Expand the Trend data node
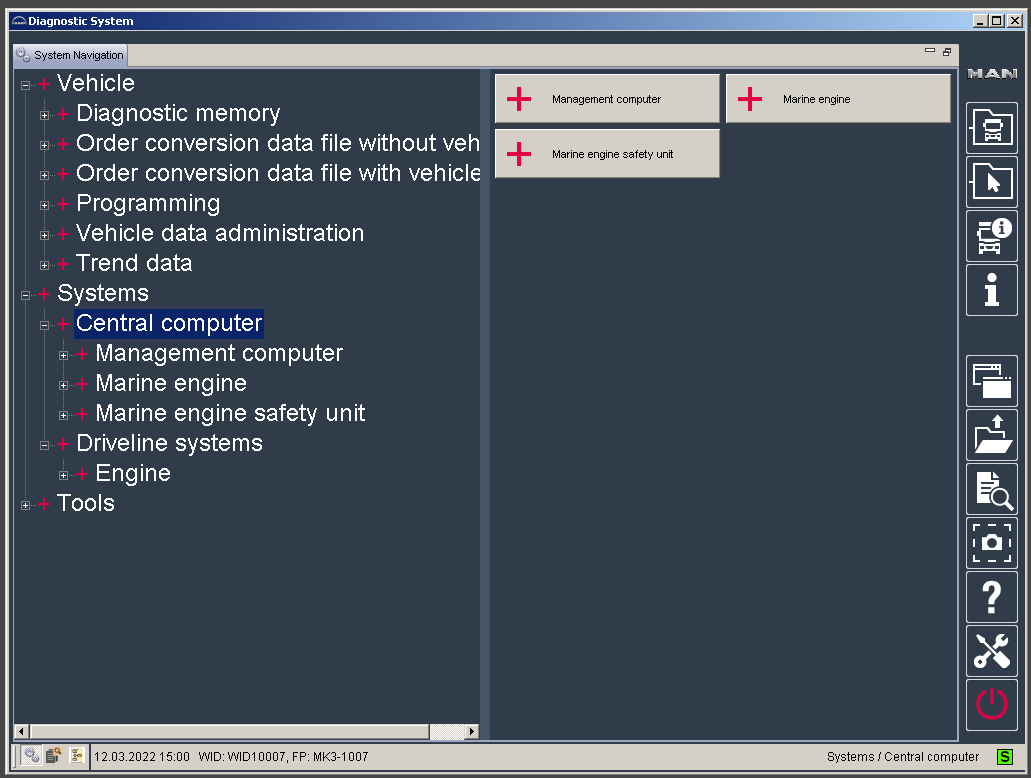Screen dimensions: 1031x778 point(44,265)
